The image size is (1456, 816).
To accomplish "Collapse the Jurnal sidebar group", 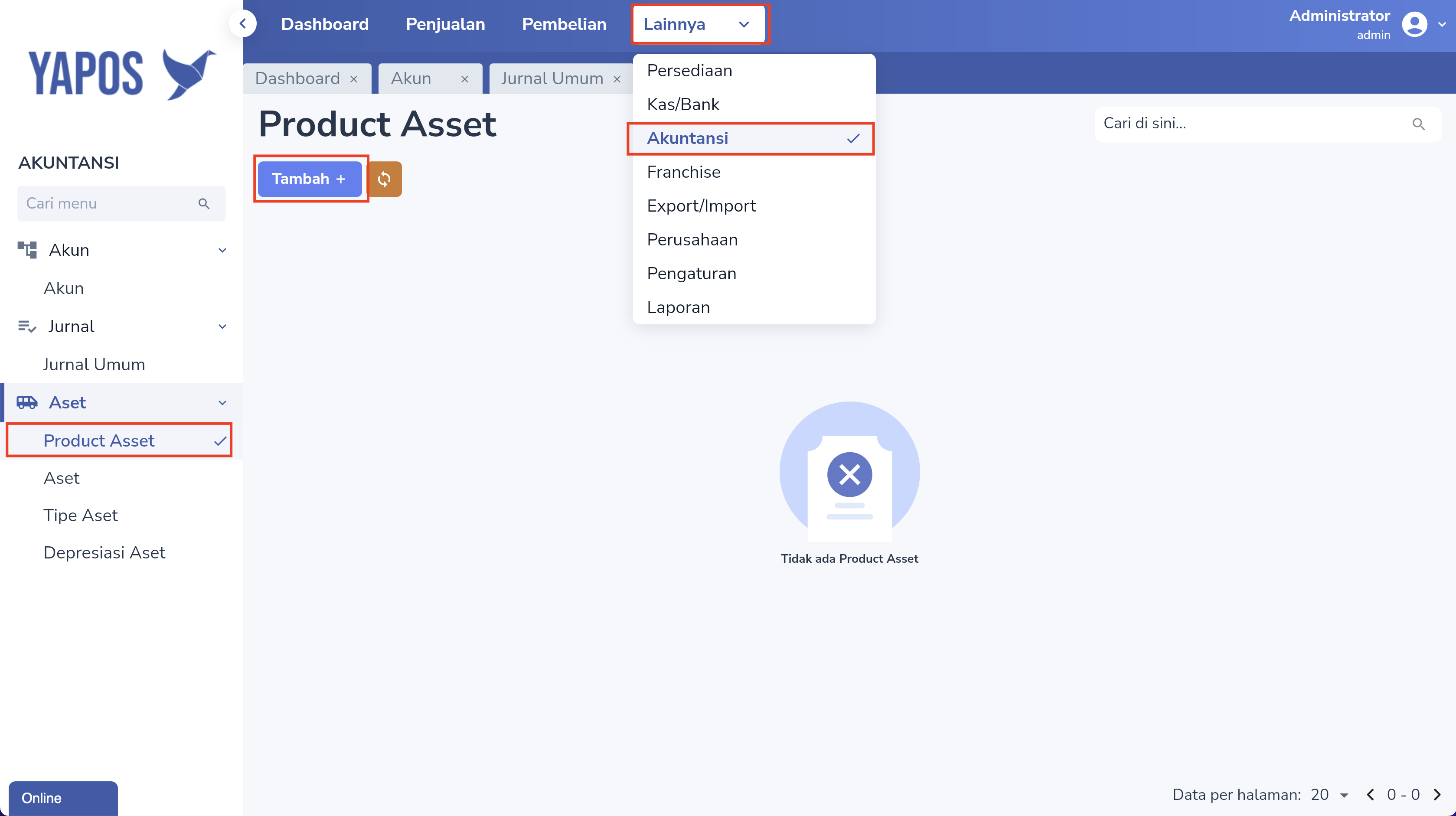I will (222, 326).
